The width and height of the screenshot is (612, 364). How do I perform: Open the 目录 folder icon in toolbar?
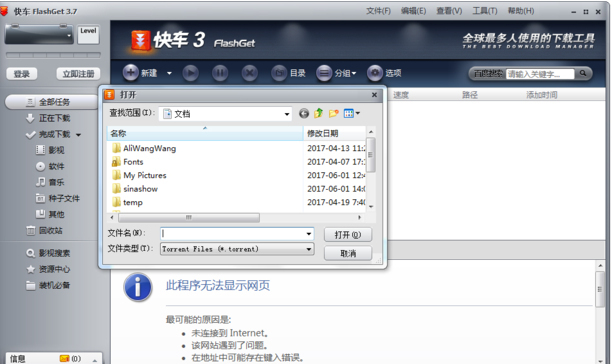click(x=279, y=73)
